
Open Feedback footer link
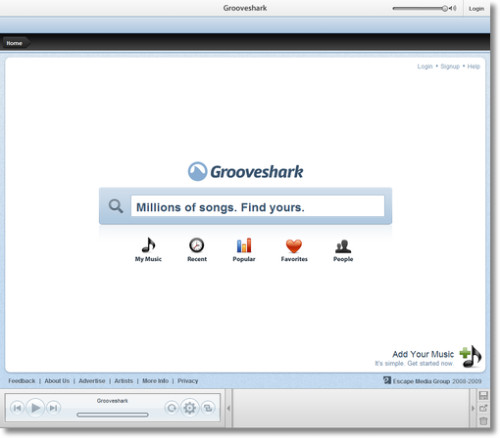22,381
